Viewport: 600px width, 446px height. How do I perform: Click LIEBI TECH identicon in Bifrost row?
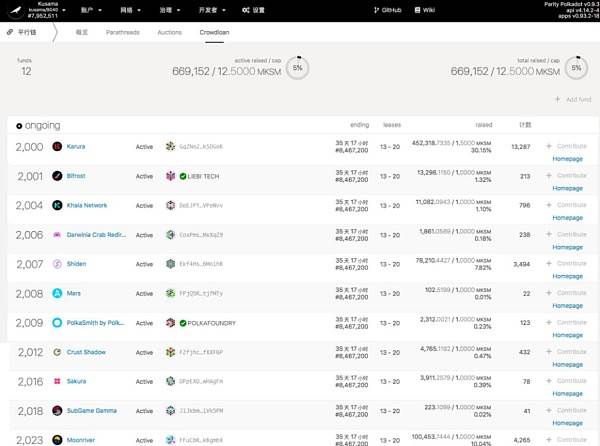(170, 176)
